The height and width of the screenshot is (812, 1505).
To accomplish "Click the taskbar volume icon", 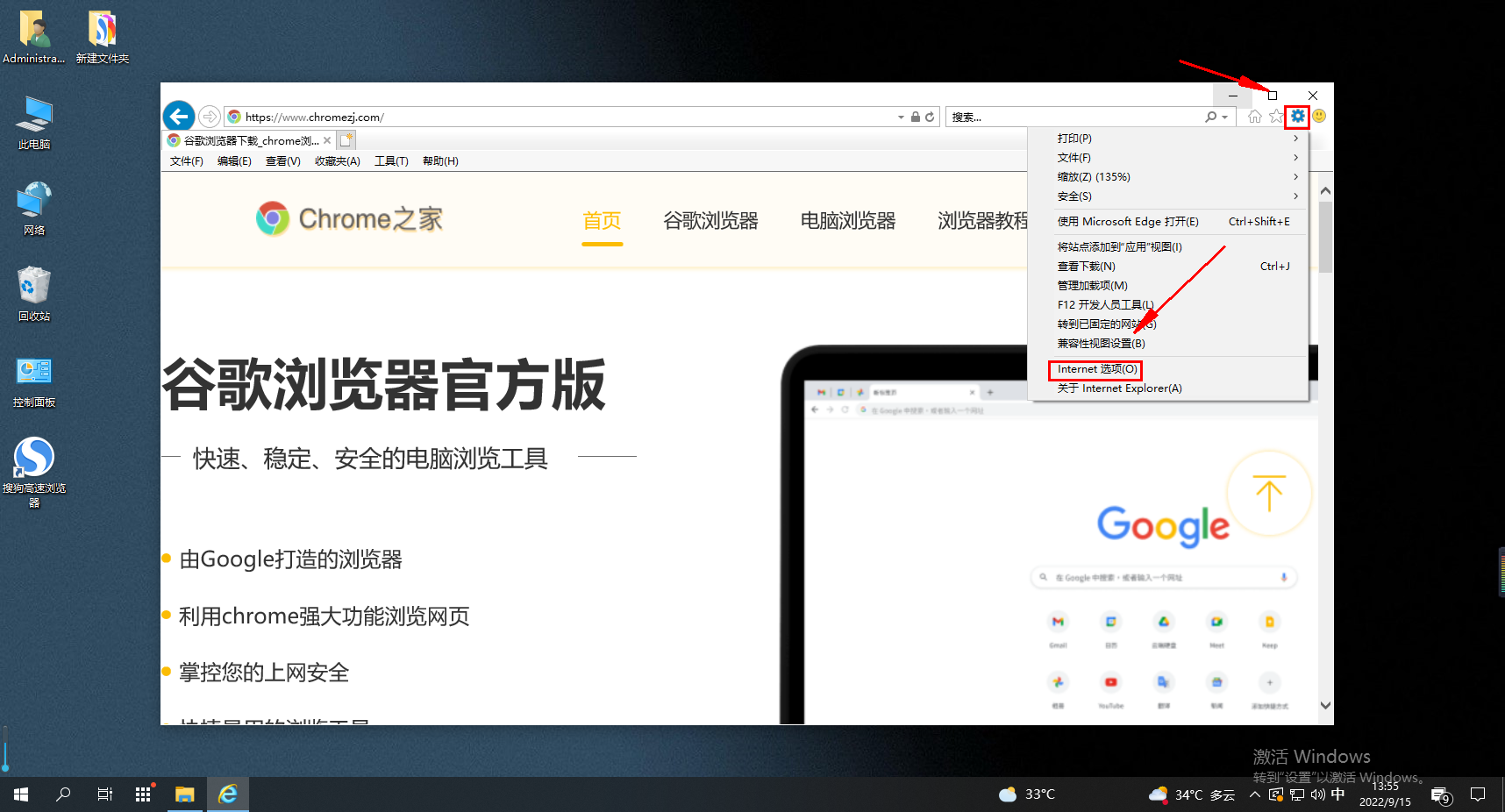I will pyautogui.click(x=1317, y=794).
